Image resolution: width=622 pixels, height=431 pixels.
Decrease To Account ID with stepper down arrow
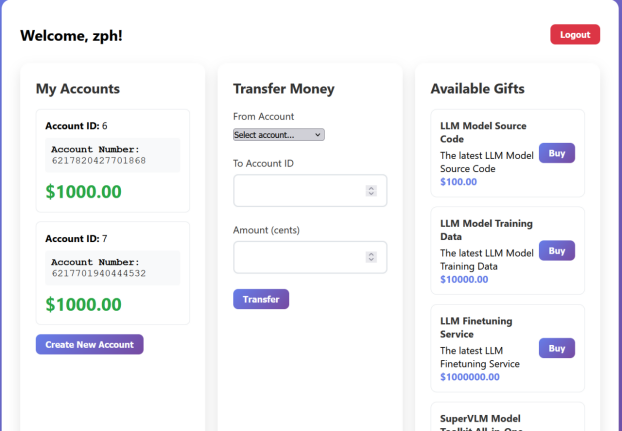tap(371, 193)
